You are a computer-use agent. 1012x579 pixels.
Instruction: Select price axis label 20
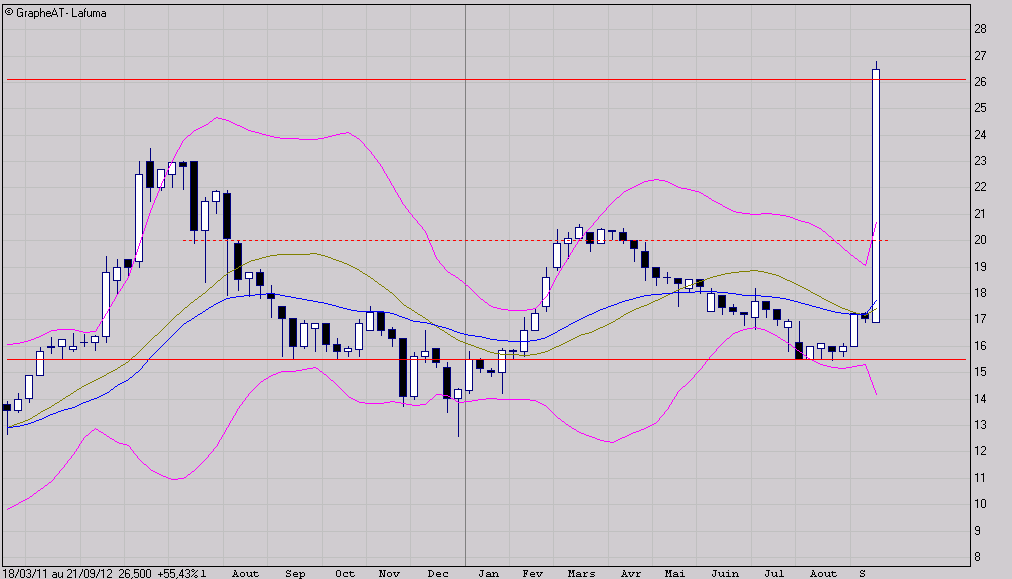[x=980, y=239]
